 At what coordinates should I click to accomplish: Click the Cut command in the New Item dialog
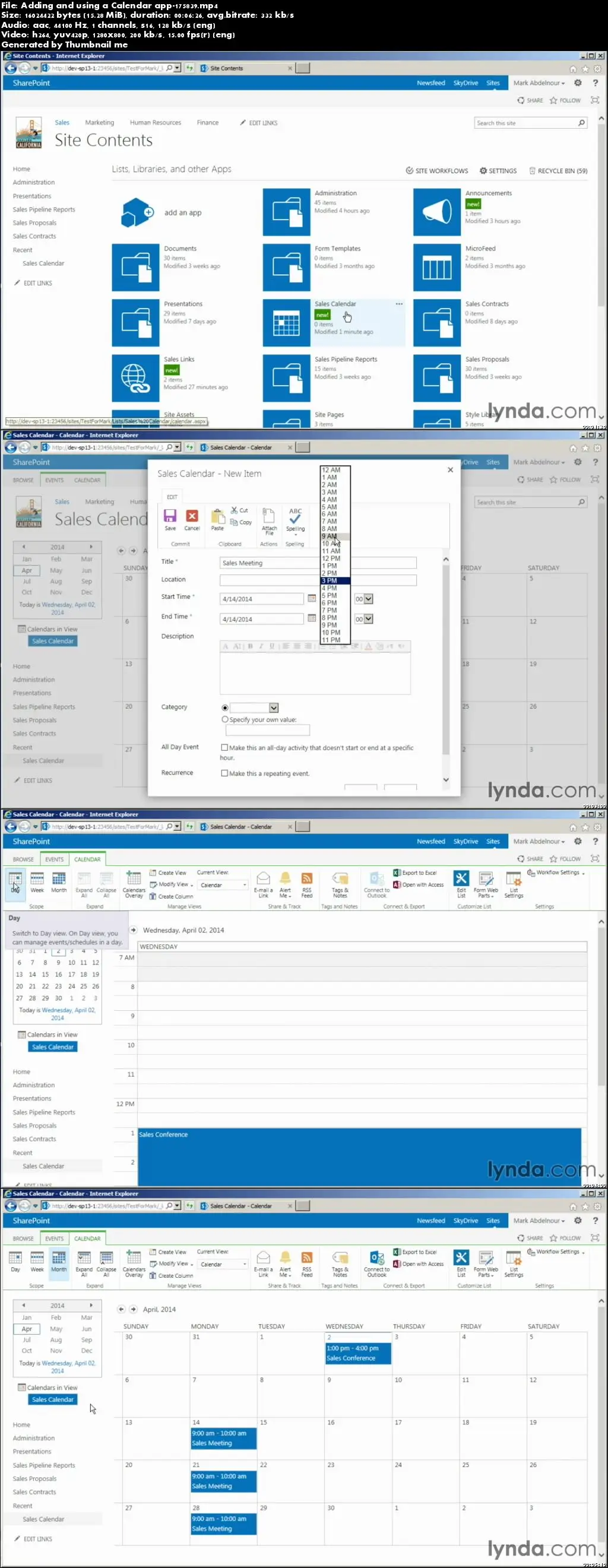[239, 510]
